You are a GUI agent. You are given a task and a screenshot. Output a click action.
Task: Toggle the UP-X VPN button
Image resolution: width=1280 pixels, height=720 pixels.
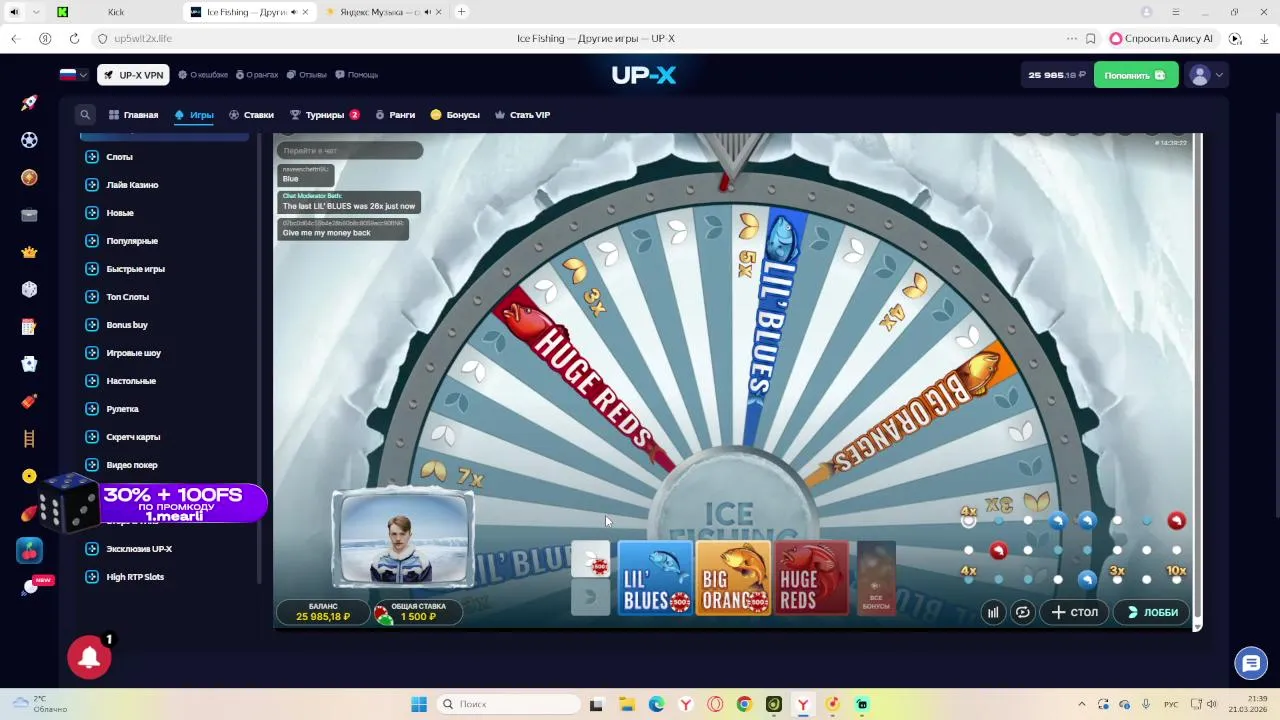133,75
